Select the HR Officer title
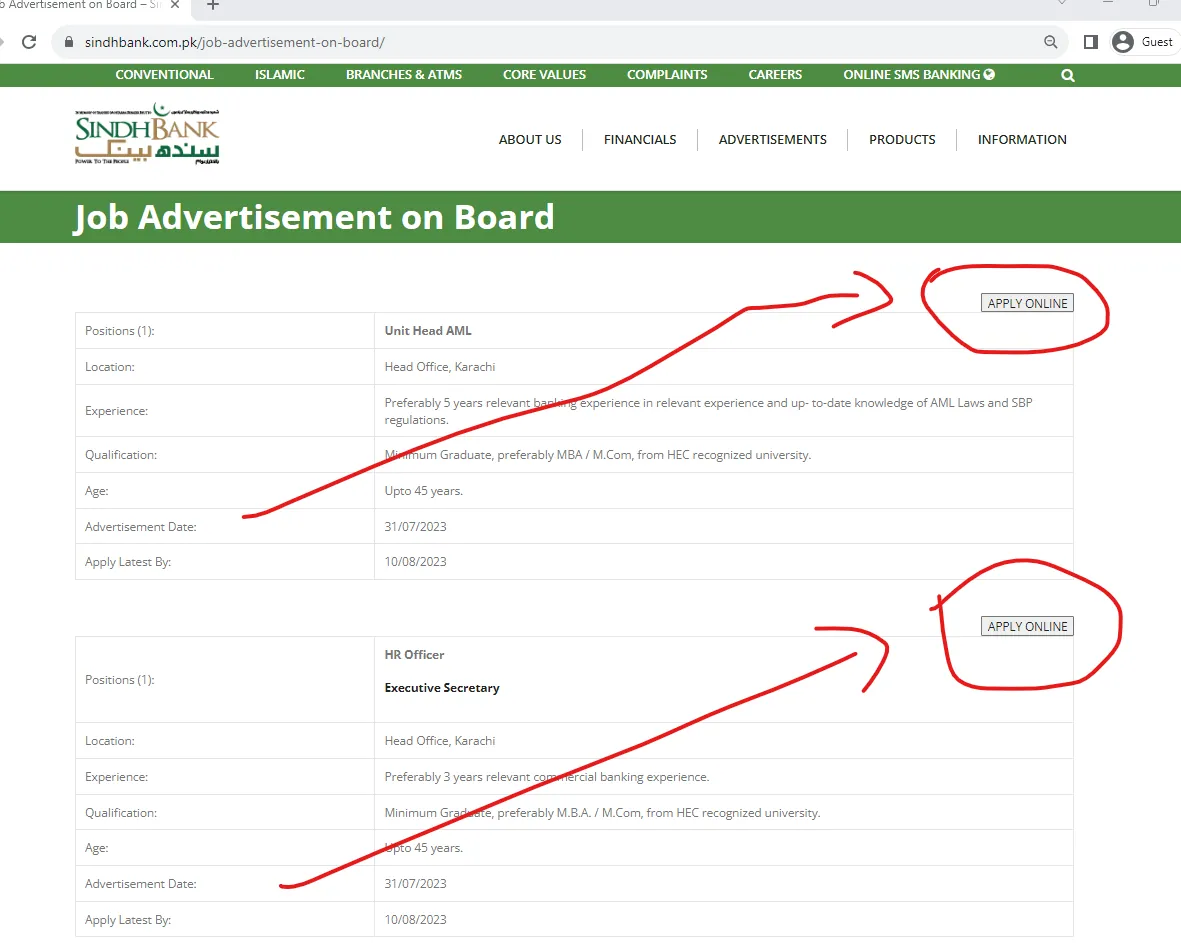The image size is (1181, 943). [414, 655]
